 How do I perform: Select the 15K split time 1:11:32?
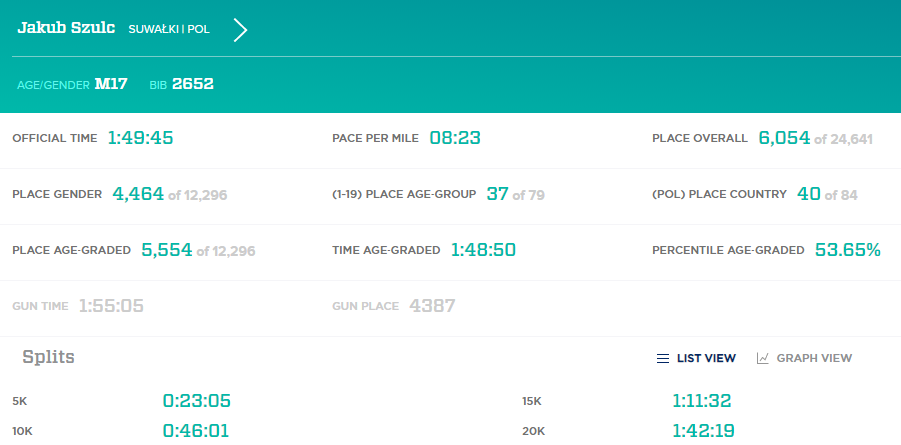tap(702, 401)
